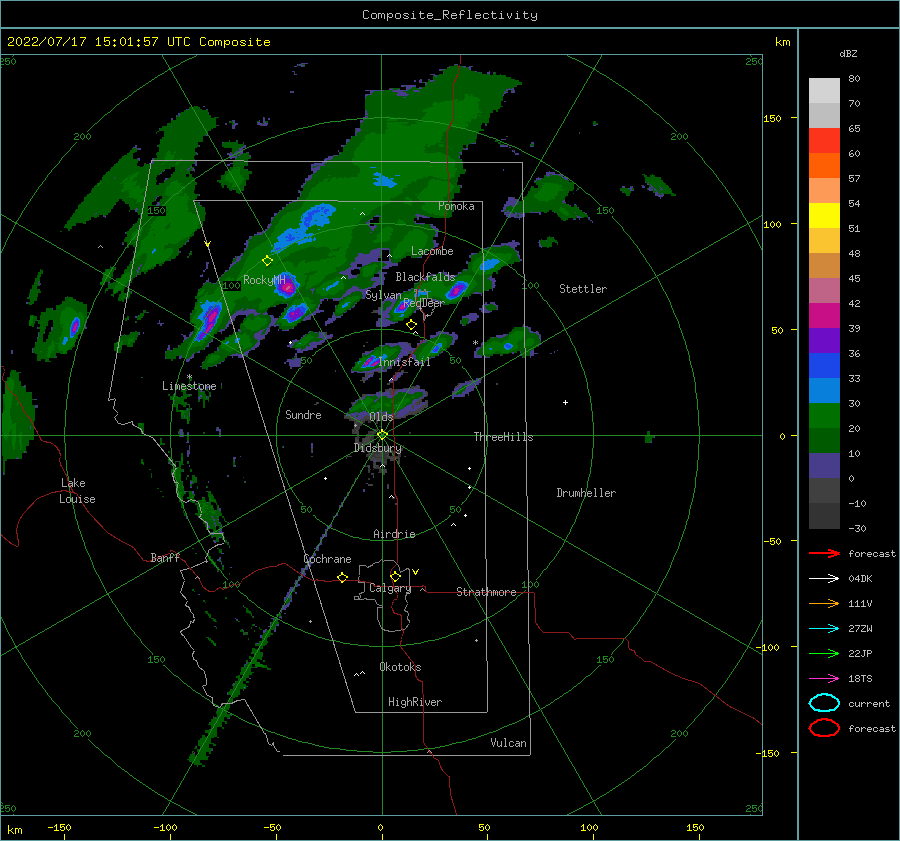Click the Calgary label
The width and height of the screenshot is (900, 841).
click(390, 588)
